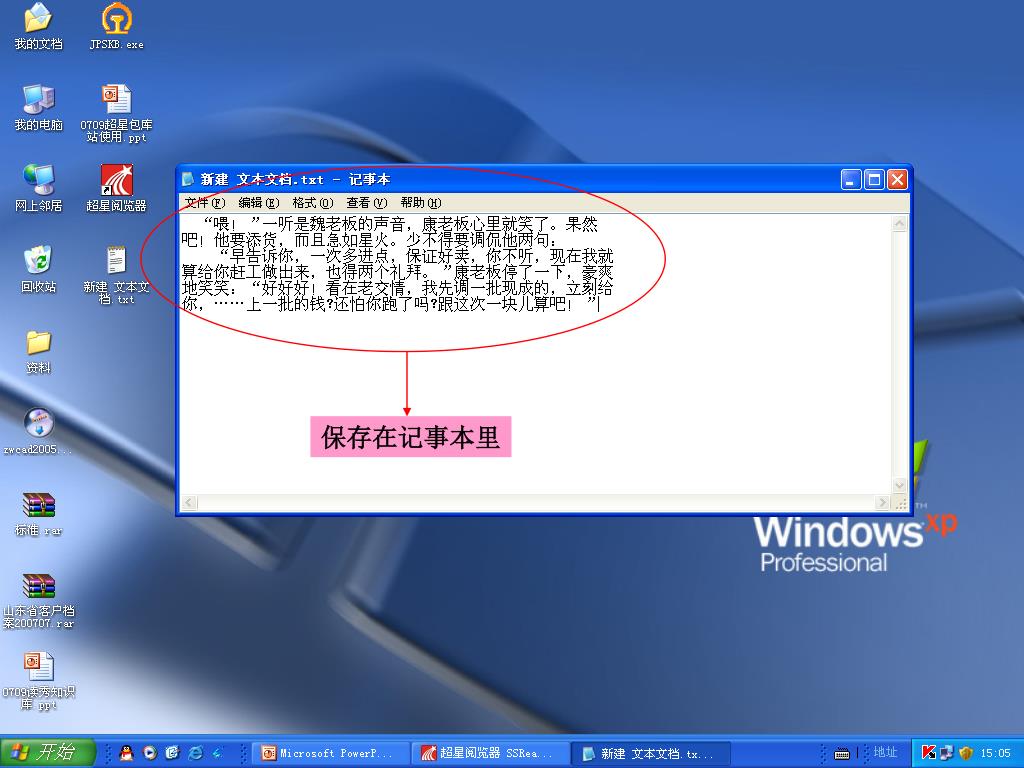This screenshot has height=768, width=1024.
Task: Select the 回收站 recycle bin icon
Action: tap(39, 270)
